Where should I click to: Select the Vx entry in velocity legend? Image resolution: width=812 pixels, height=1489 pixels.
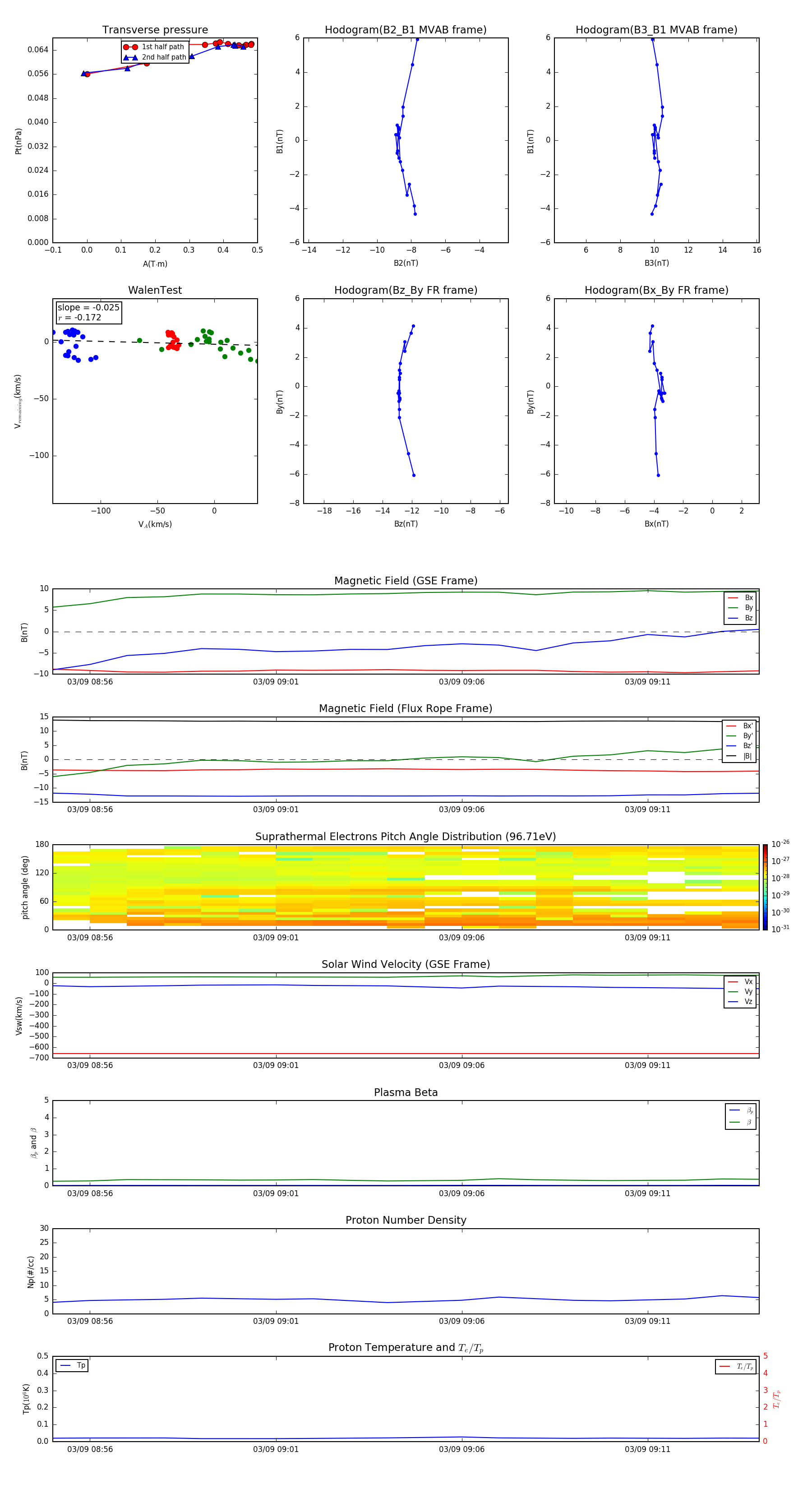740,981
